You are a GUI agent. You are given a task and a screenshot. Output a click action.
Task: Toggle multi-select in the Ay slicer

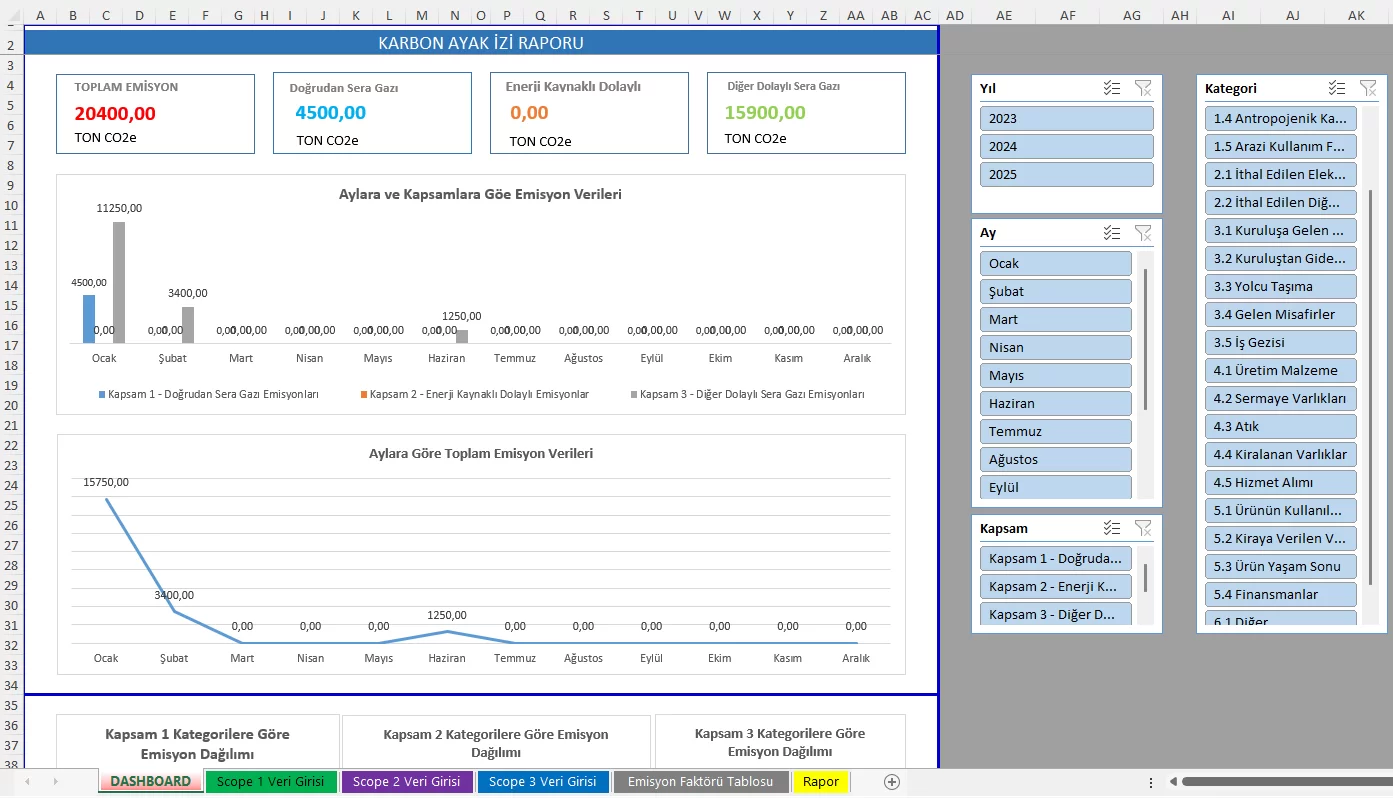coord(1112,233)
